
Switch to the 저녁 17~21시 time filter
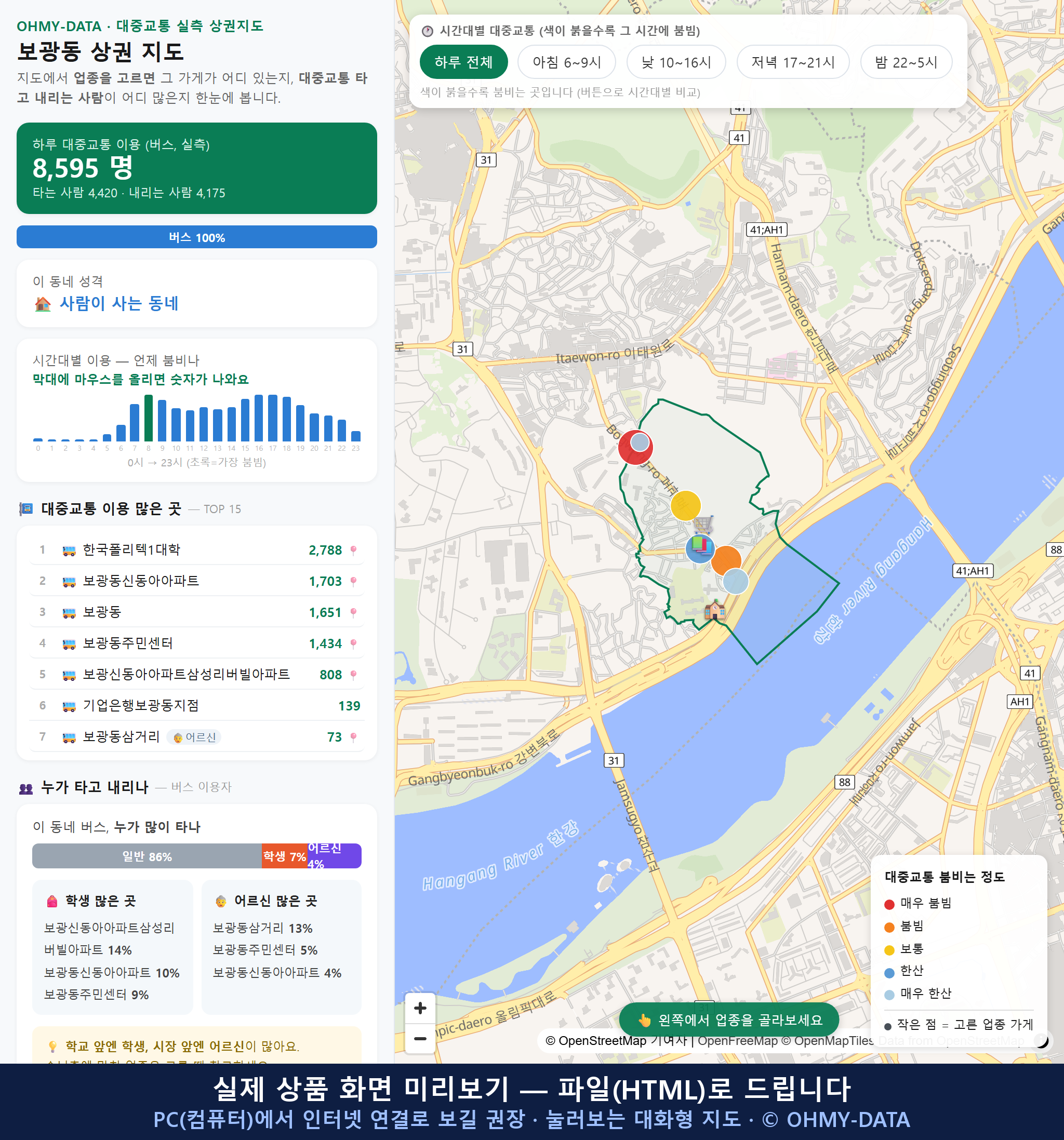793,62
